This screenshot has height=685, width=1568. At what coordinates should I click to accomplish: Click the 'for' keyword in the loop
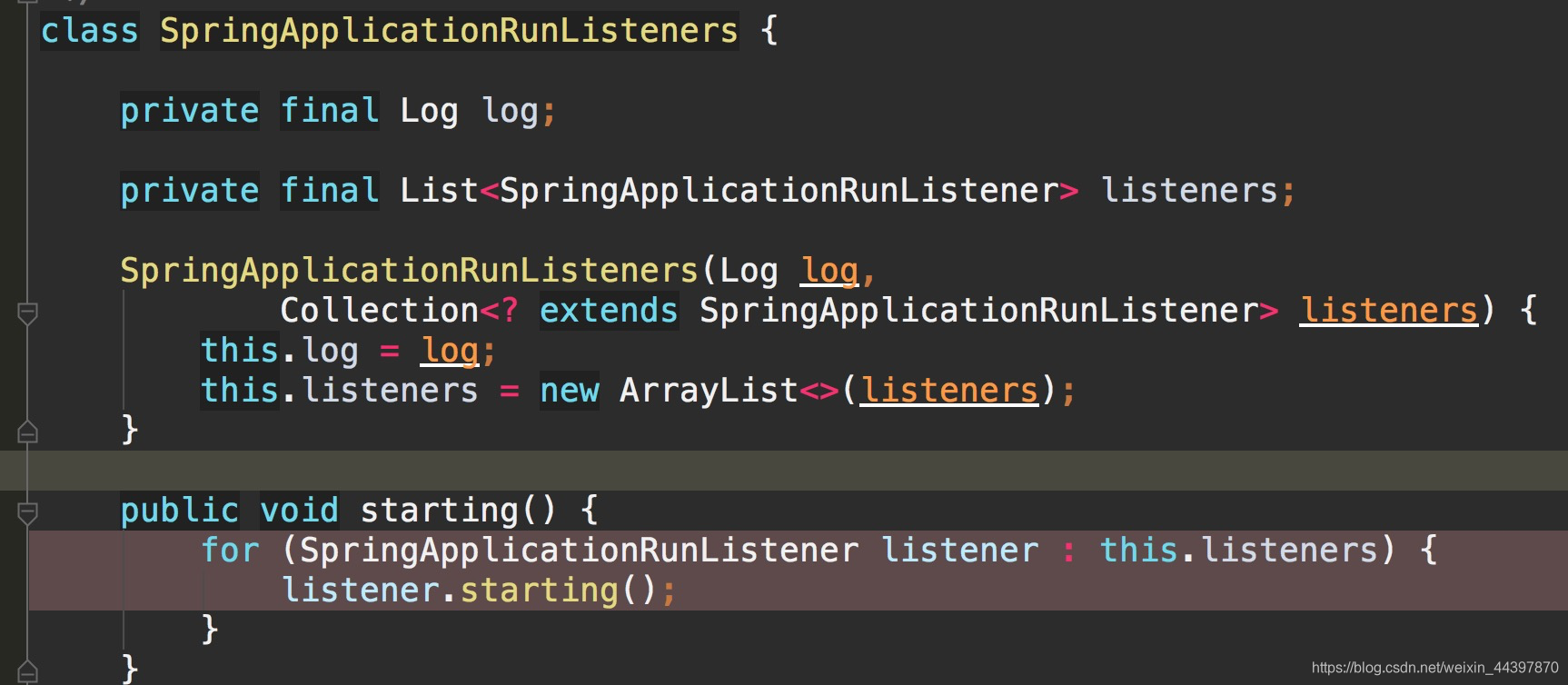(230, 551)
